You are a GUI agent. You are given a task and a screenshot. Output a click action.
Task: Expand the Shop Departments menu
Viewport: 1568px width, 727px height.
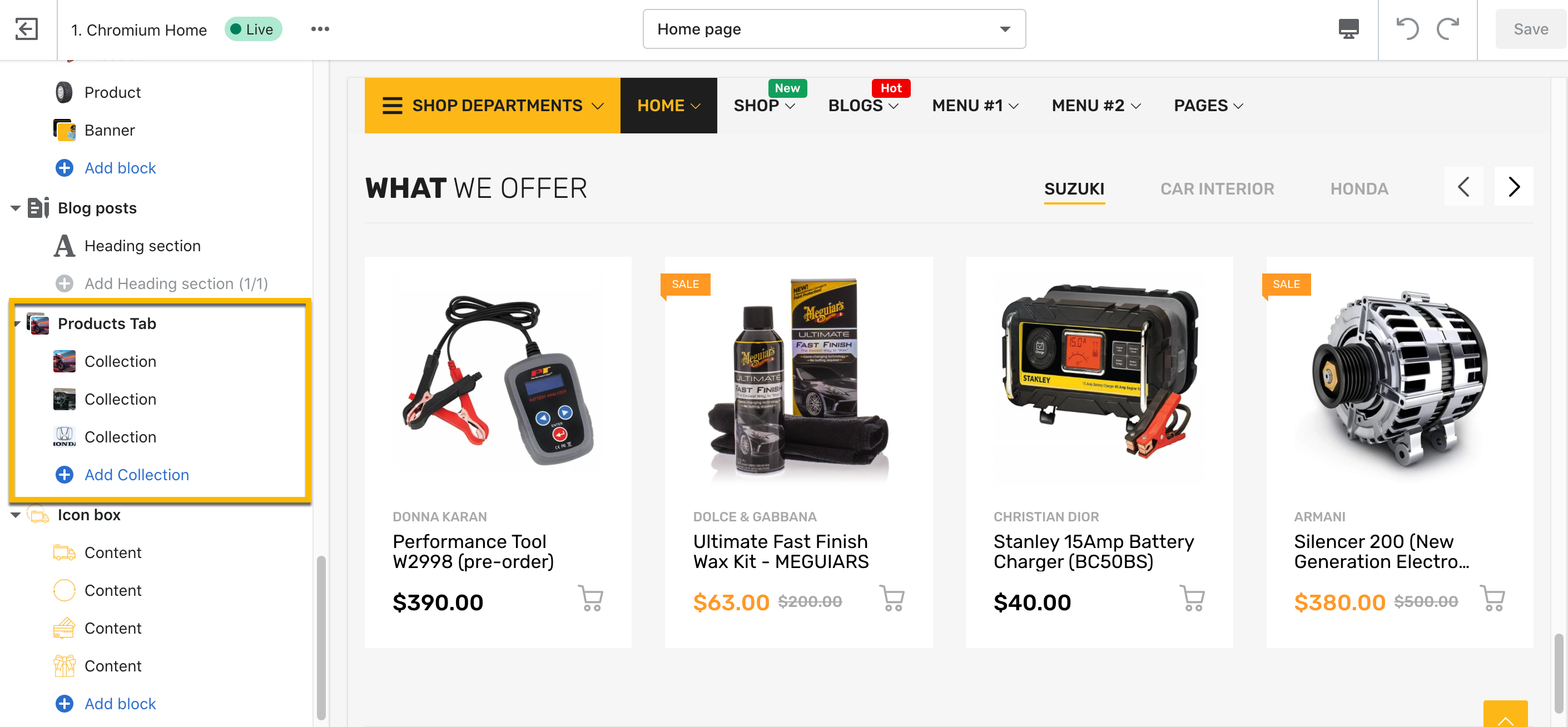(x=493, y=106)
